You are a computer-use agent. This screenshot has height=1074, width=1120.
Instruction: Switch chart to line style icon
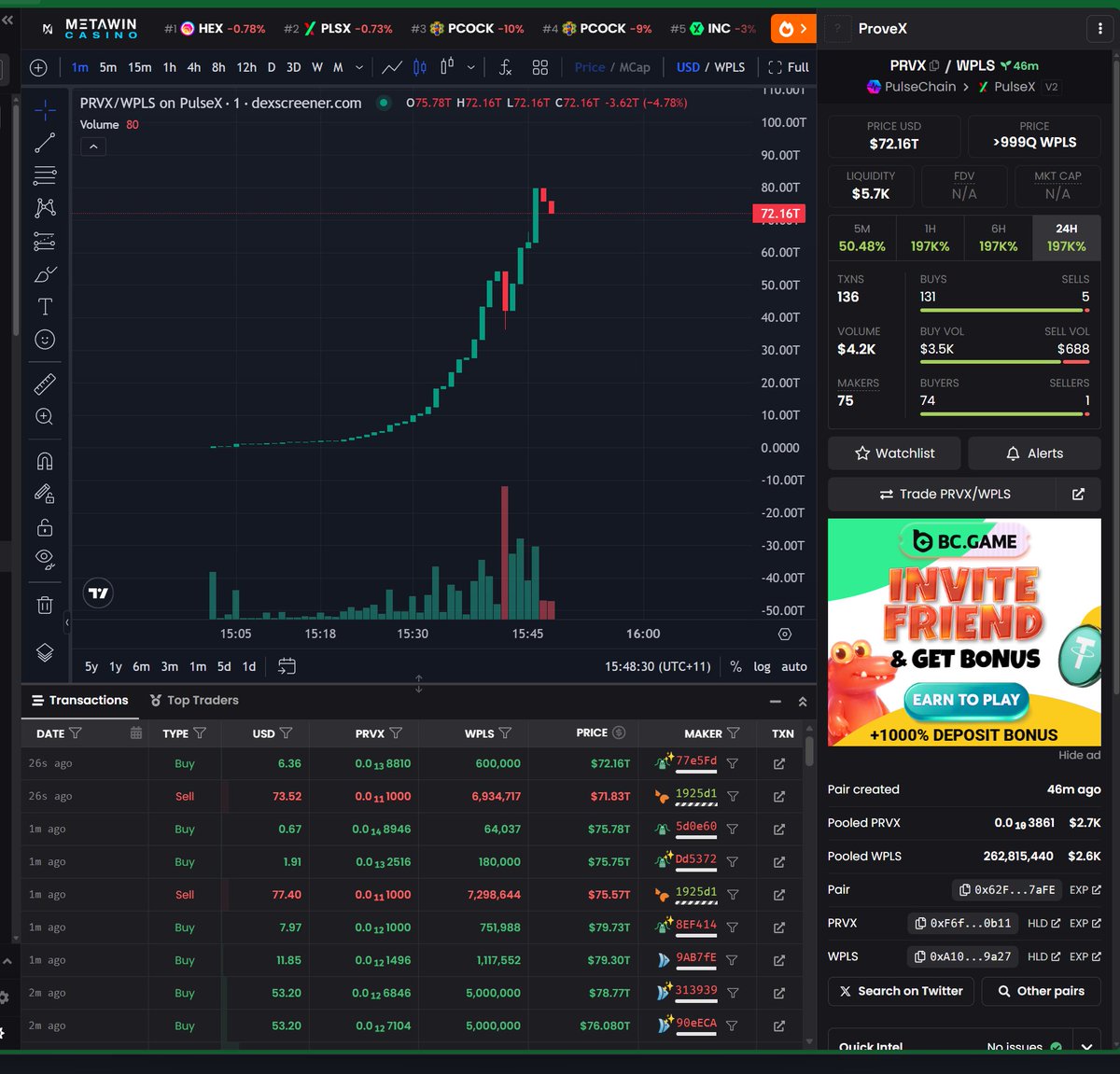click(392, 67)
